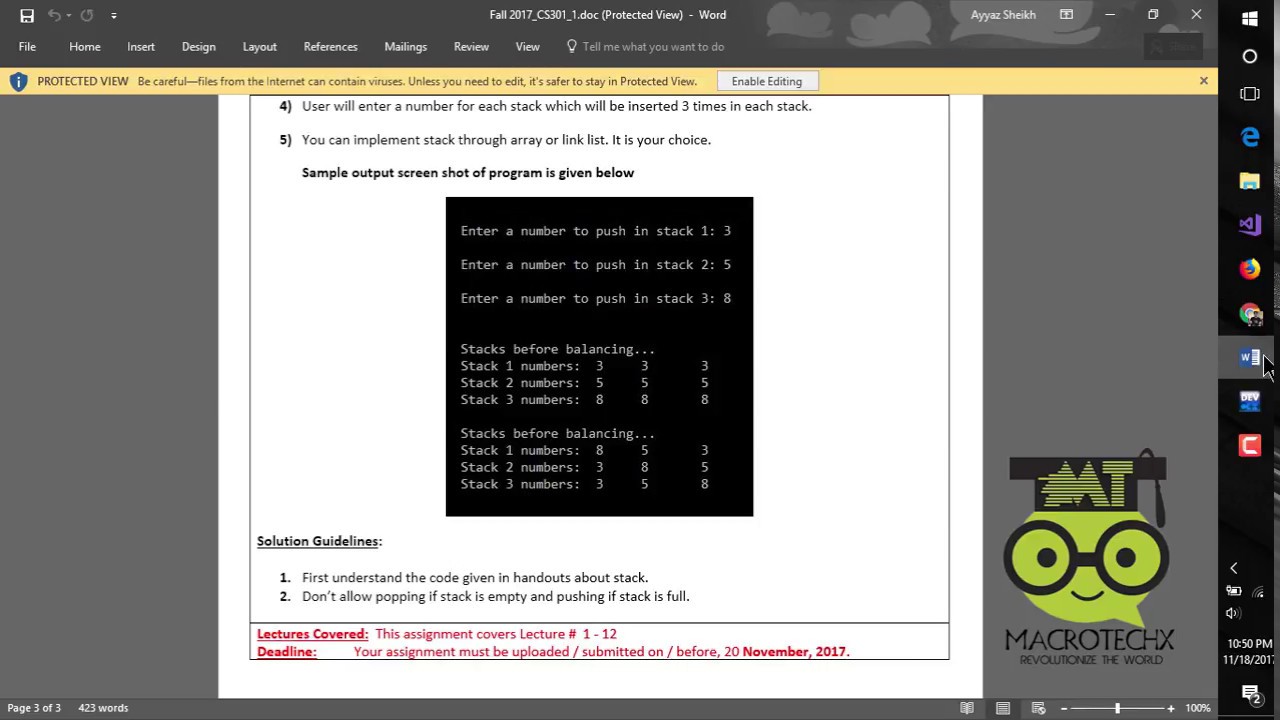
Task: Dismiss the Protected View message bar
Action: point(1203,81)
